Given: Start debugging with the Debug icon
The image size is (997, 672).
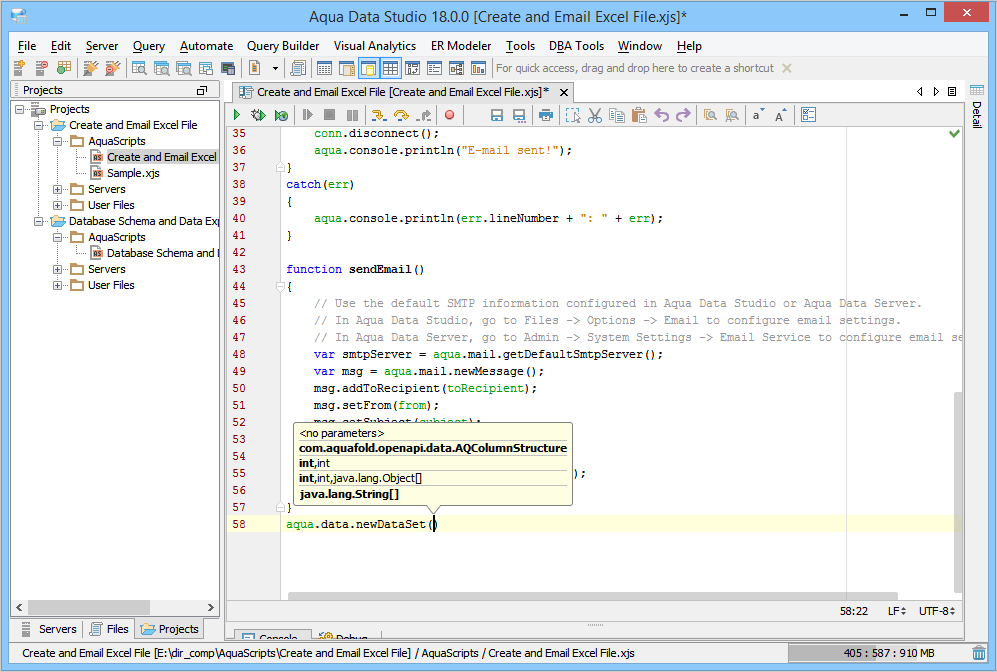Looking at the screenshot, I should [x=258, y=115].
